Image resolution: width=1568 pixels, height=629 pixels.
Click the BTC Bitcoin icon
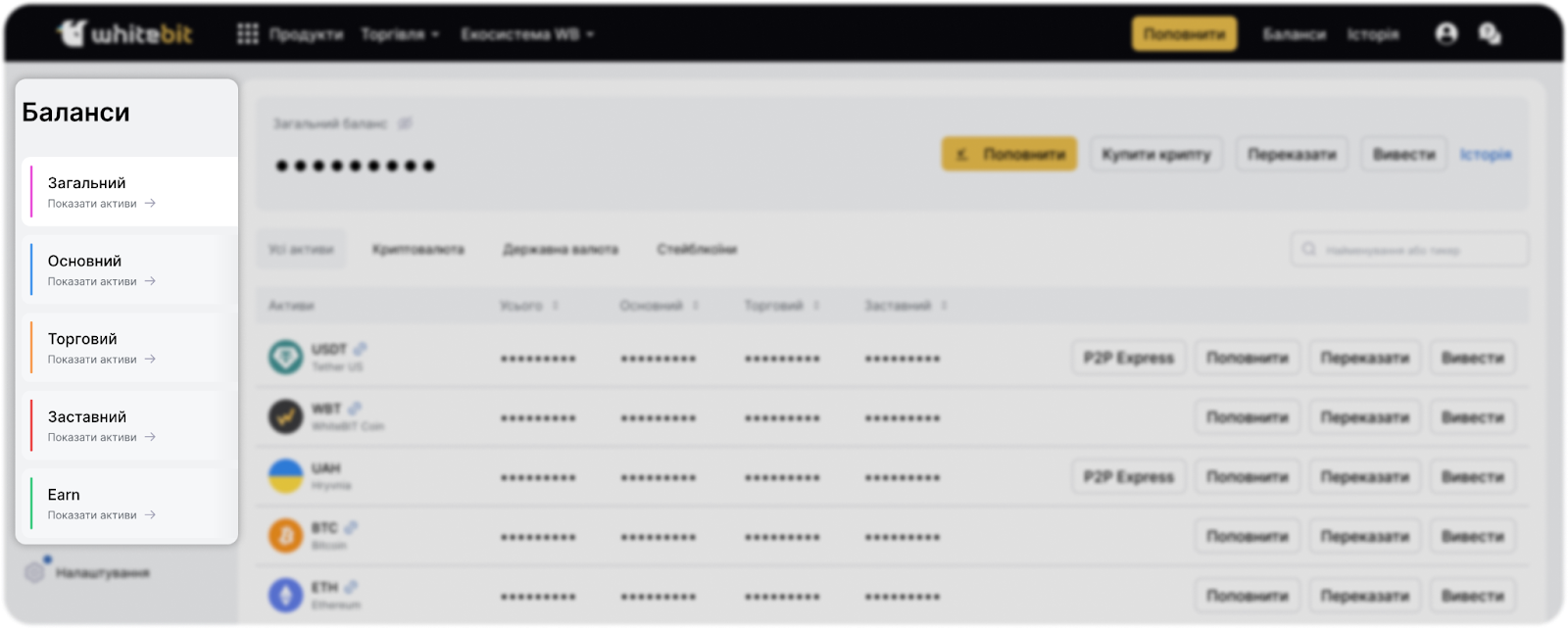point(286,536)
